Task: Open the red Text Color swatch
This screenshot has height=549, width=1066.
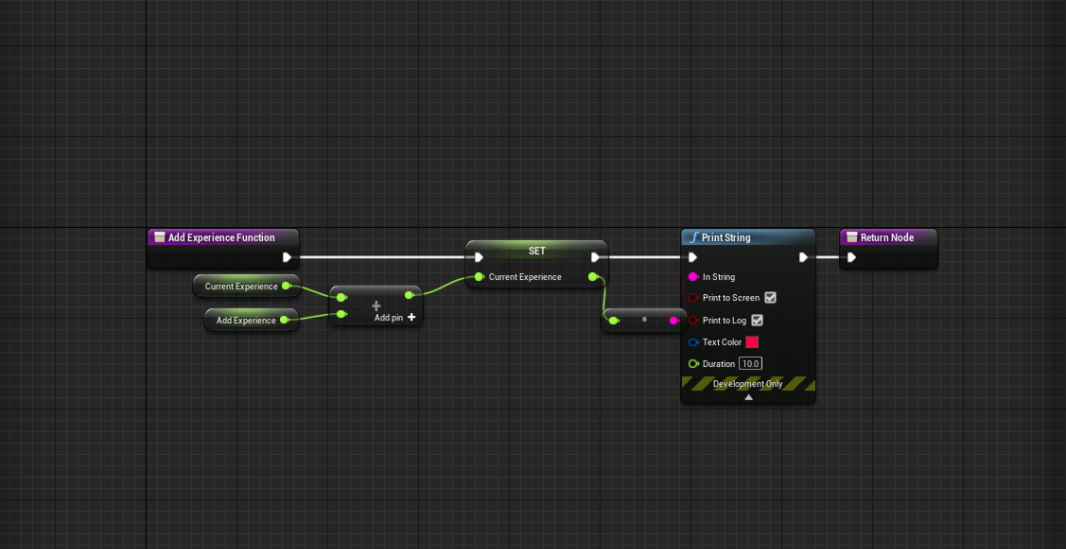Action: [752, 342]
